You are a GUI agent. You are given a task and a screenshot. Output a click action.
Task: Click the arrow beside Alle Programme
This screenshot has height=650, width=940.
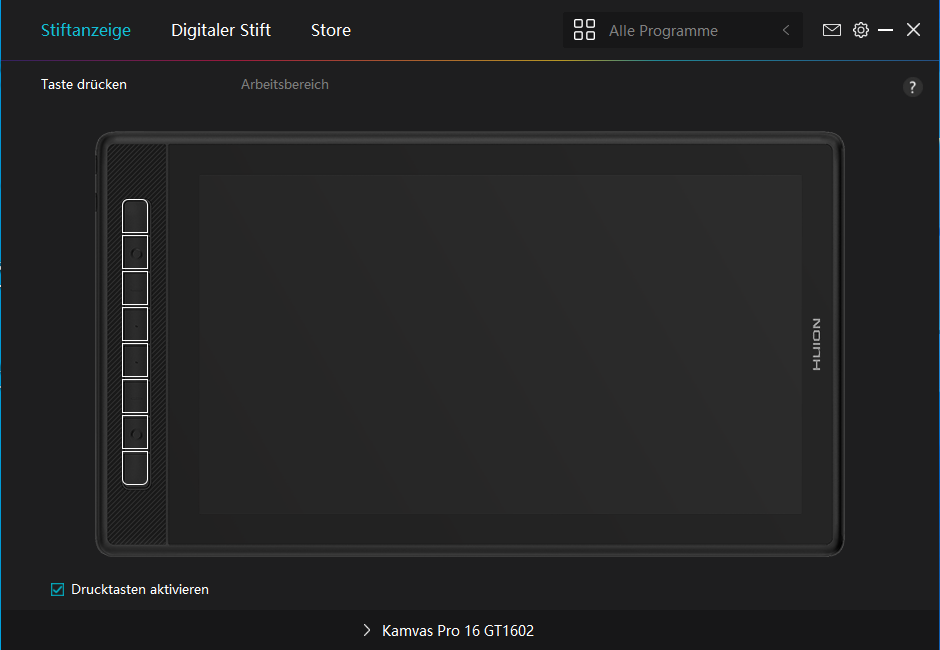(x=786, y=31)
